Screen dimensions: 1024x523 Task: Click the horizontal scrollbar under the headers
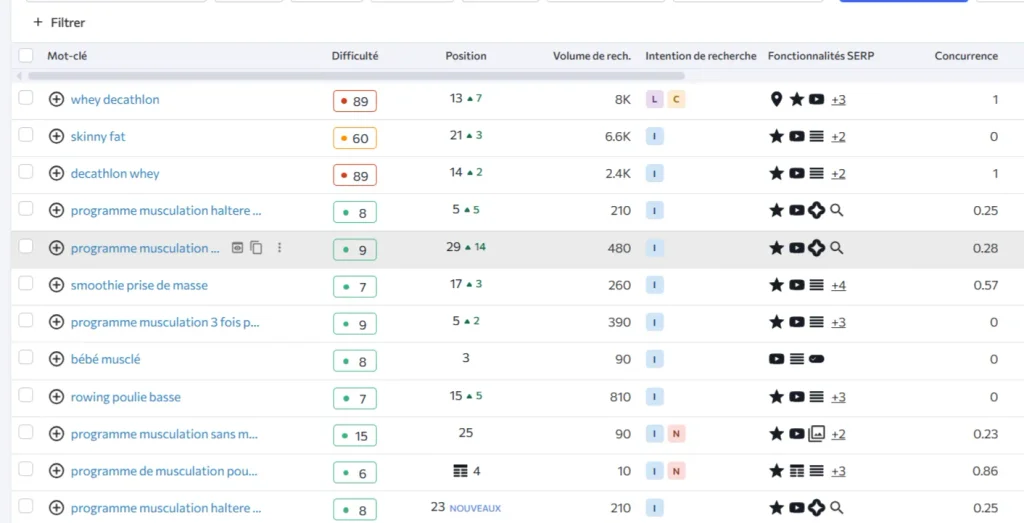(x=356, y=76)
